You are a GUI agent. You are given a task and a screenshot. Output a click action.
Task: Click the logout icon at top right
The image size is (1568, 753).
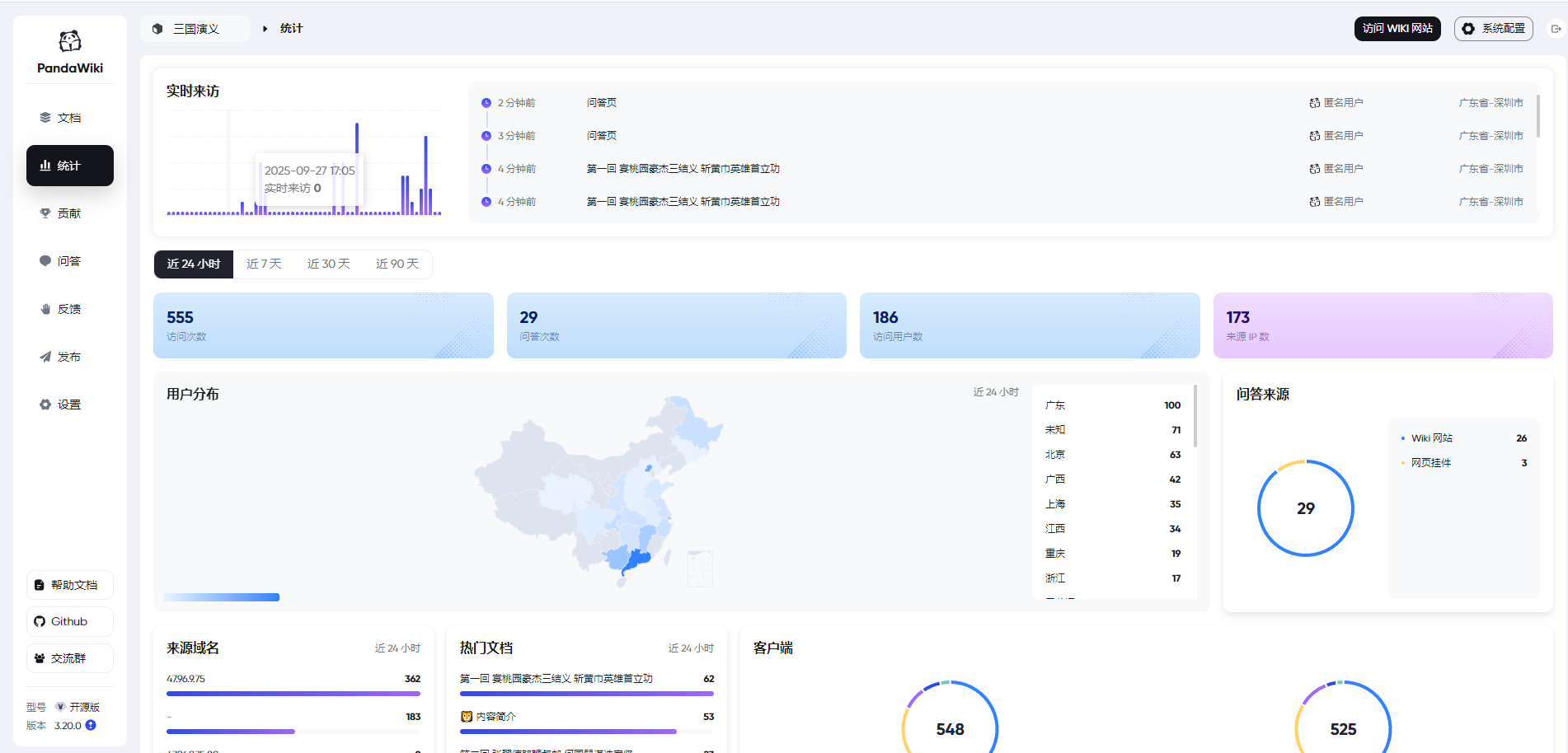pos(1556,29)
